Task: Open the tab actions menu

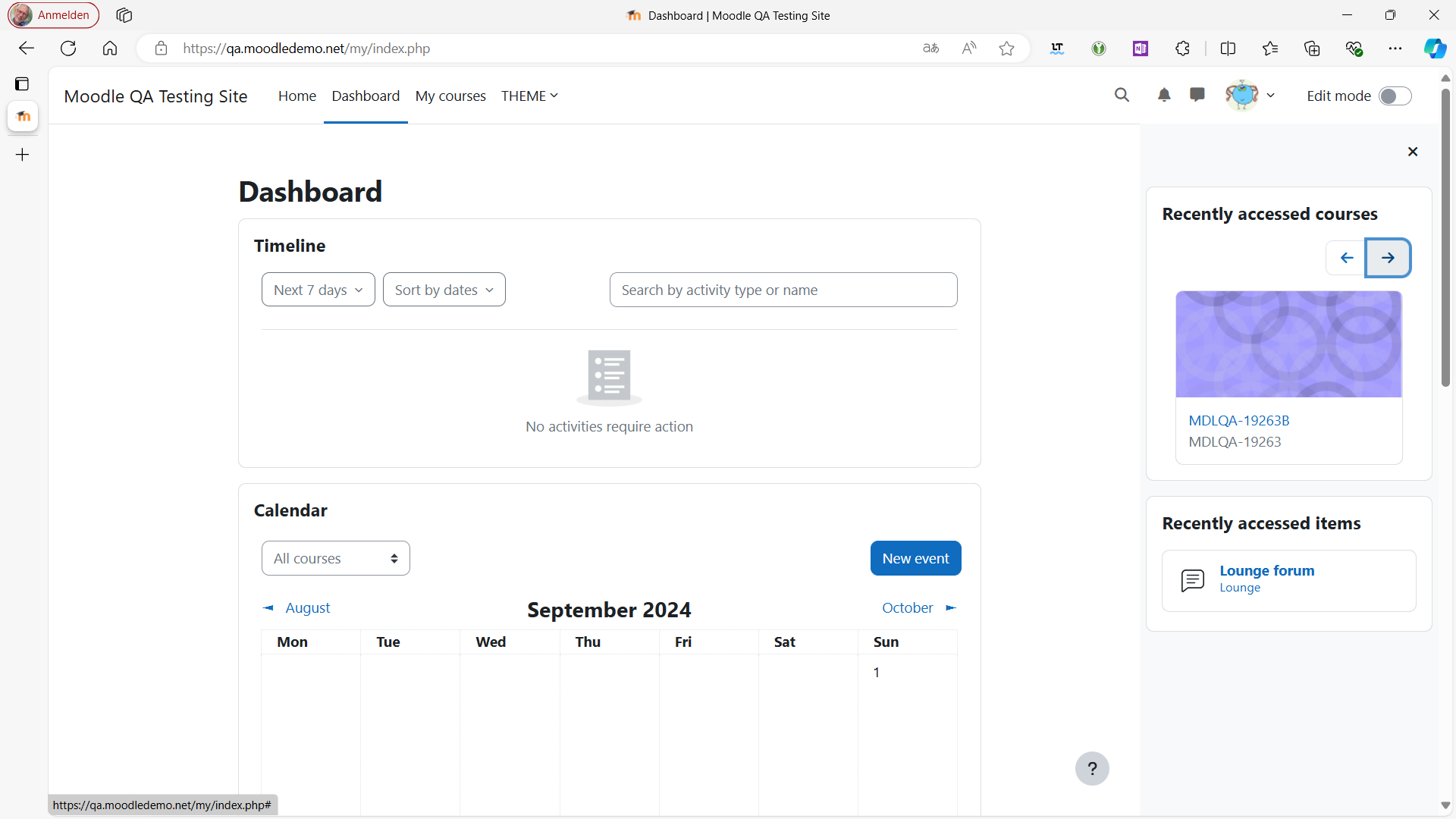Action: 22,83
